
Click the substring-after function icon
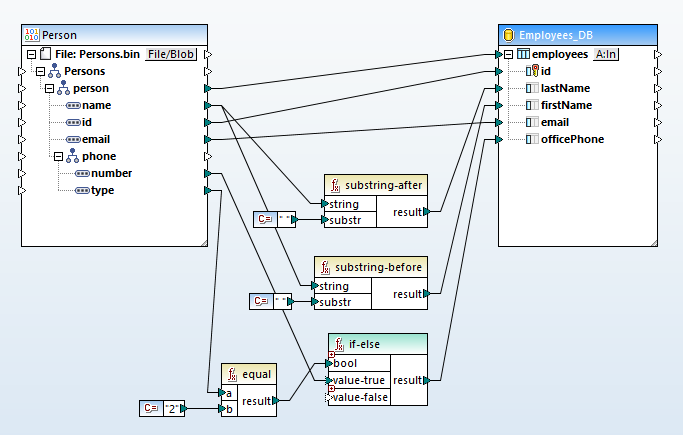pos(334,185)
